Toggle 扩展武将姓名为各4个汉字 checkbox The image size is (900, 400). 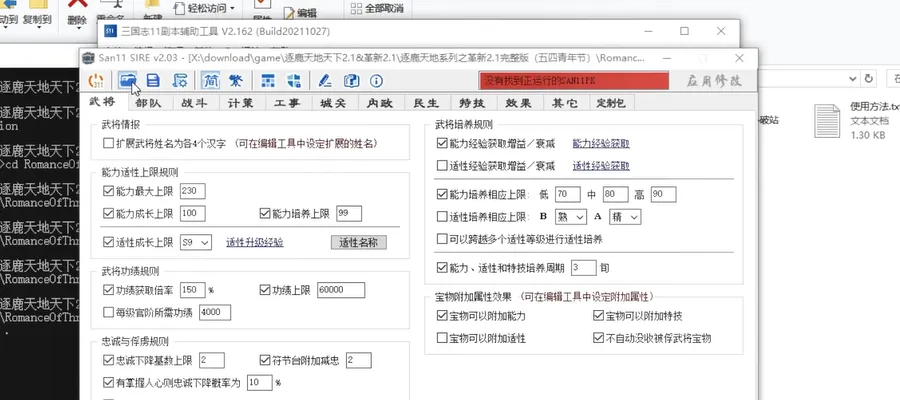coord(108,143)
